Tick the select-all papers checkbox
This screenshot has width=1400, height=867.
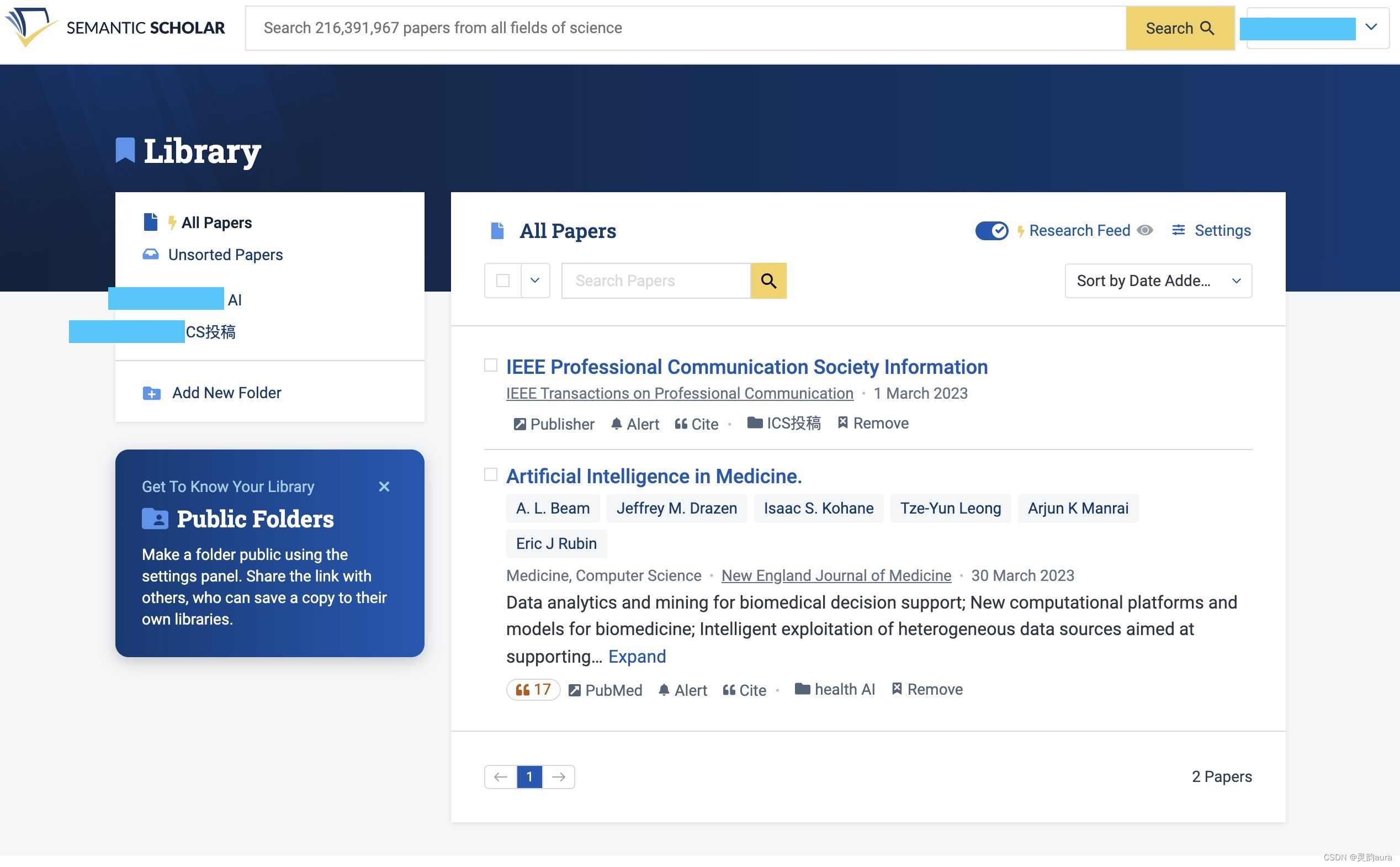pos(502,281)
